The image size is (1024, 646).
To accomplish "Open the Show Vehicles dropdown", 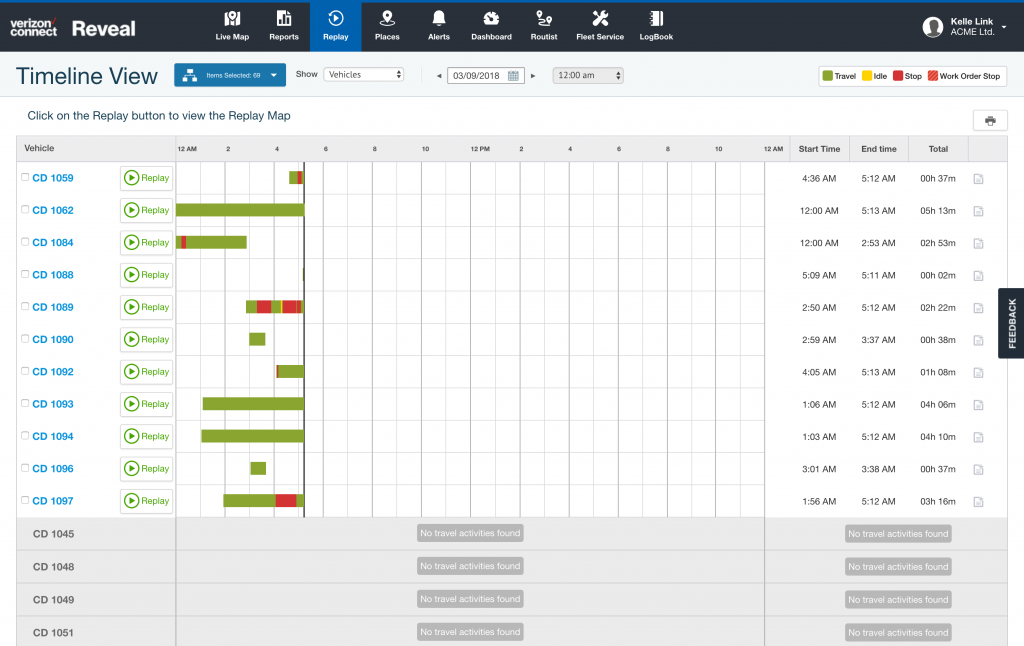I will click(363, 73).
